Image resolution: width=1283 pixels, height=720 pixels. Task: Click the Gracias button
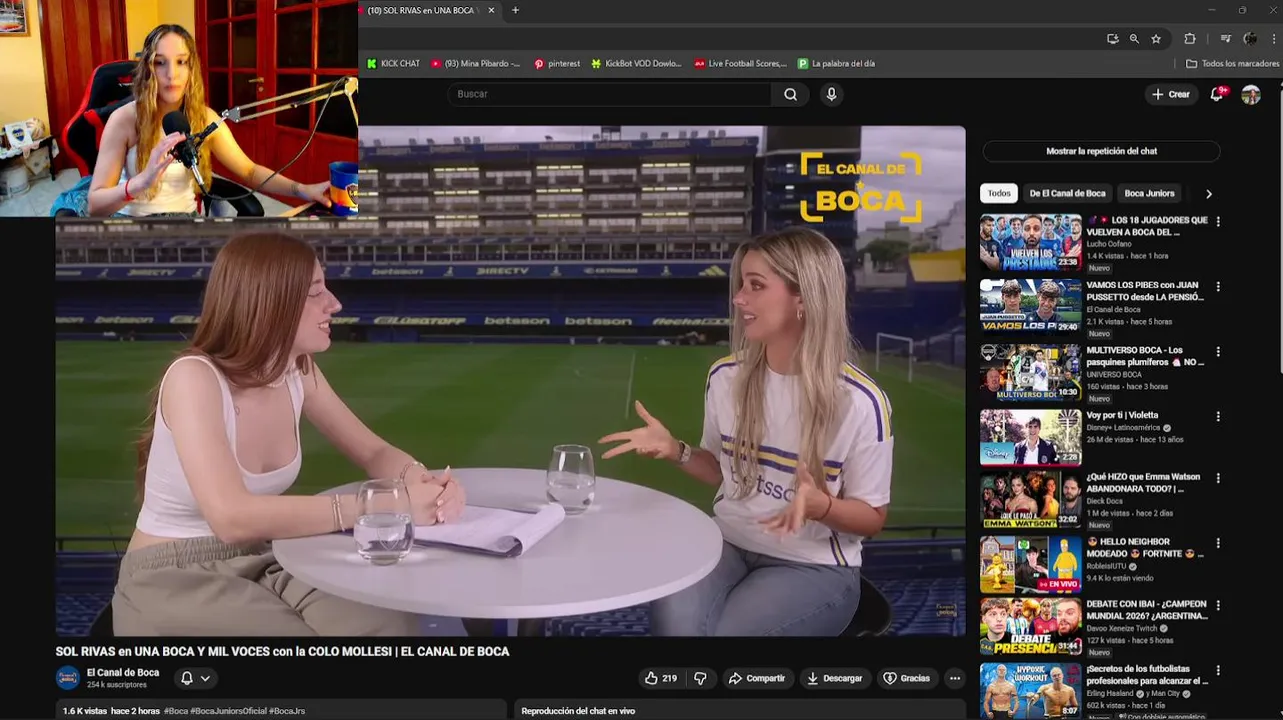[x=906, y=678]
